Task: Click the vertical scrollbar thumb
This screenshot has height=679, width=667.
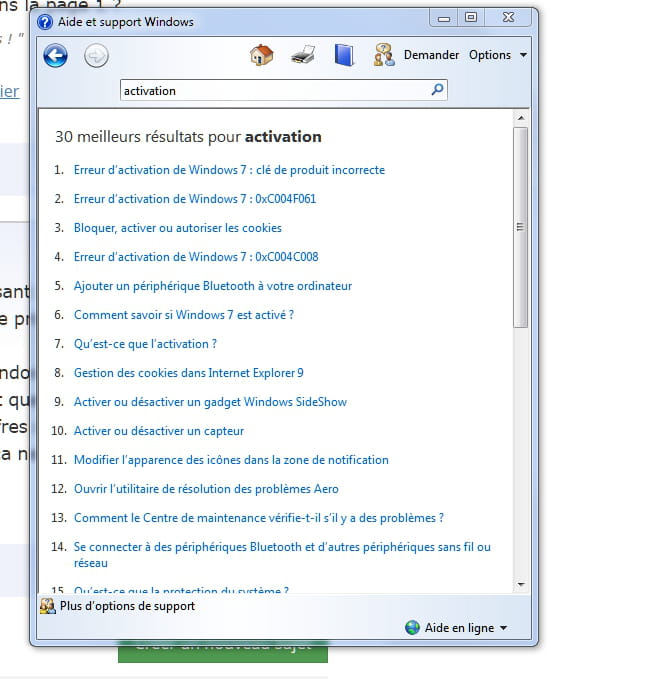Action: pyautogui.click(x=521, y=227)
